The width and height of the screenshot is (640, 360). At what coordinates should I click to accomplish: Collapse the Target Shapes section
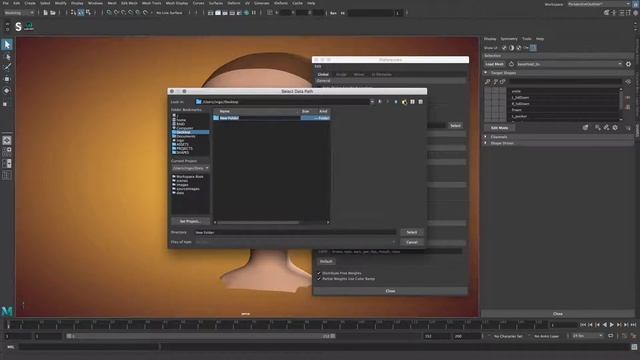click(x=486, y=73)
